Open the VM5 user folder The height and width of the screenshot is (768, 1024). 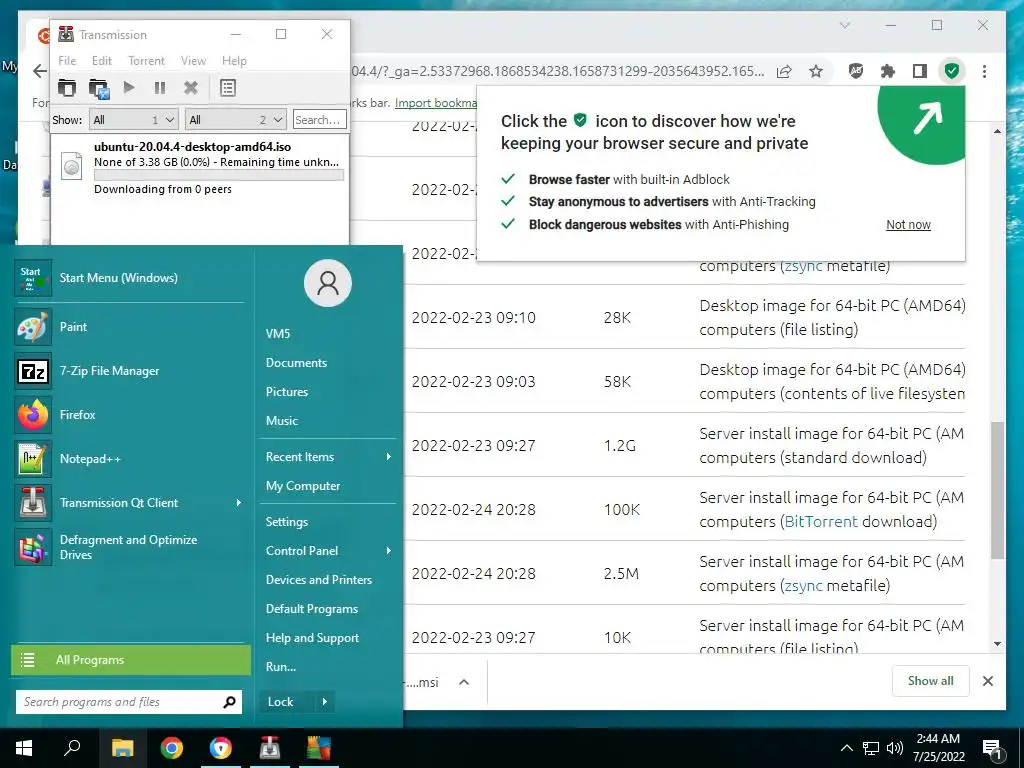278,334
